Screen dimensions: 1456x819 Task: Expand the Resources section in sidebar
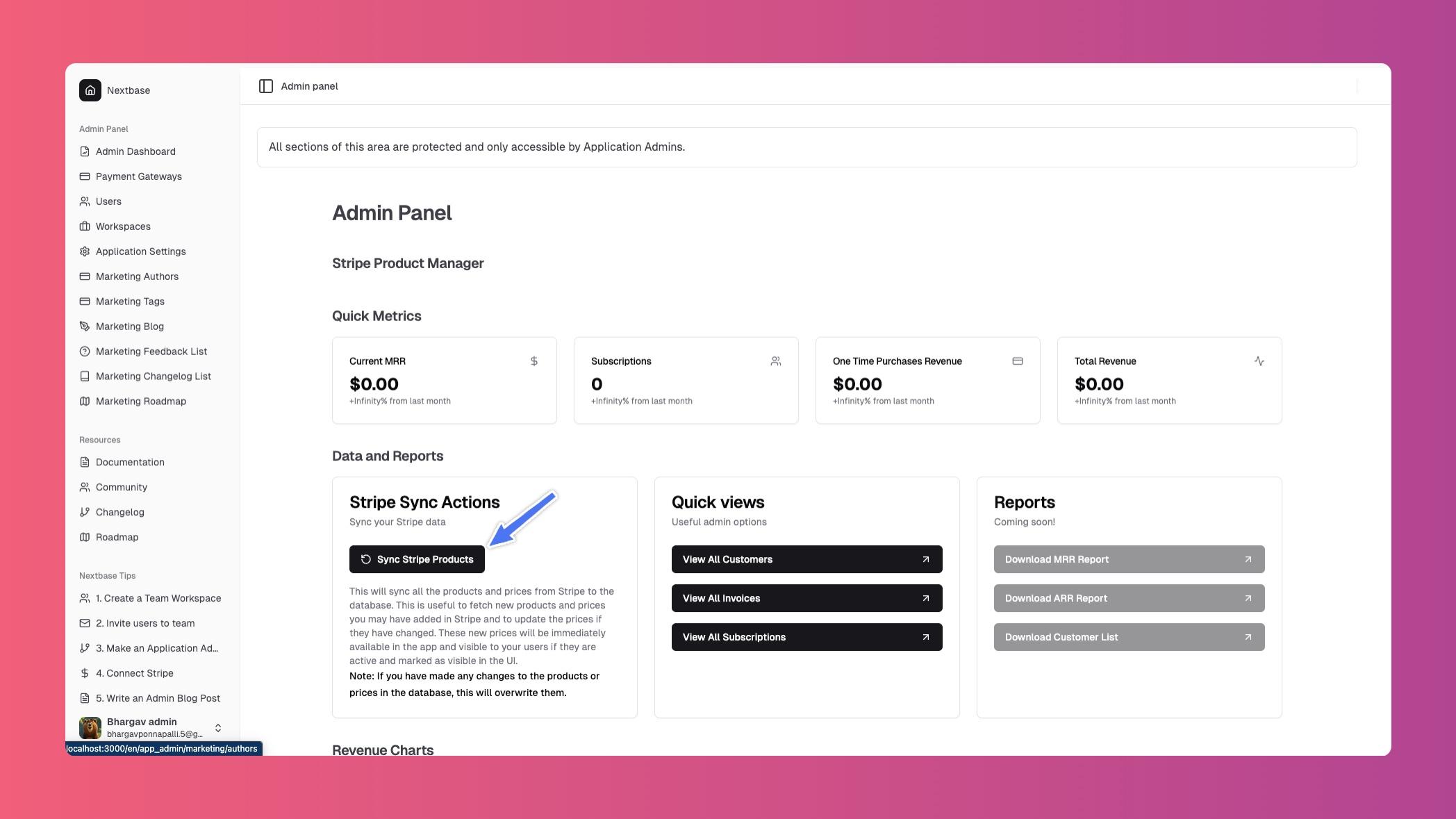click(99, 440)
